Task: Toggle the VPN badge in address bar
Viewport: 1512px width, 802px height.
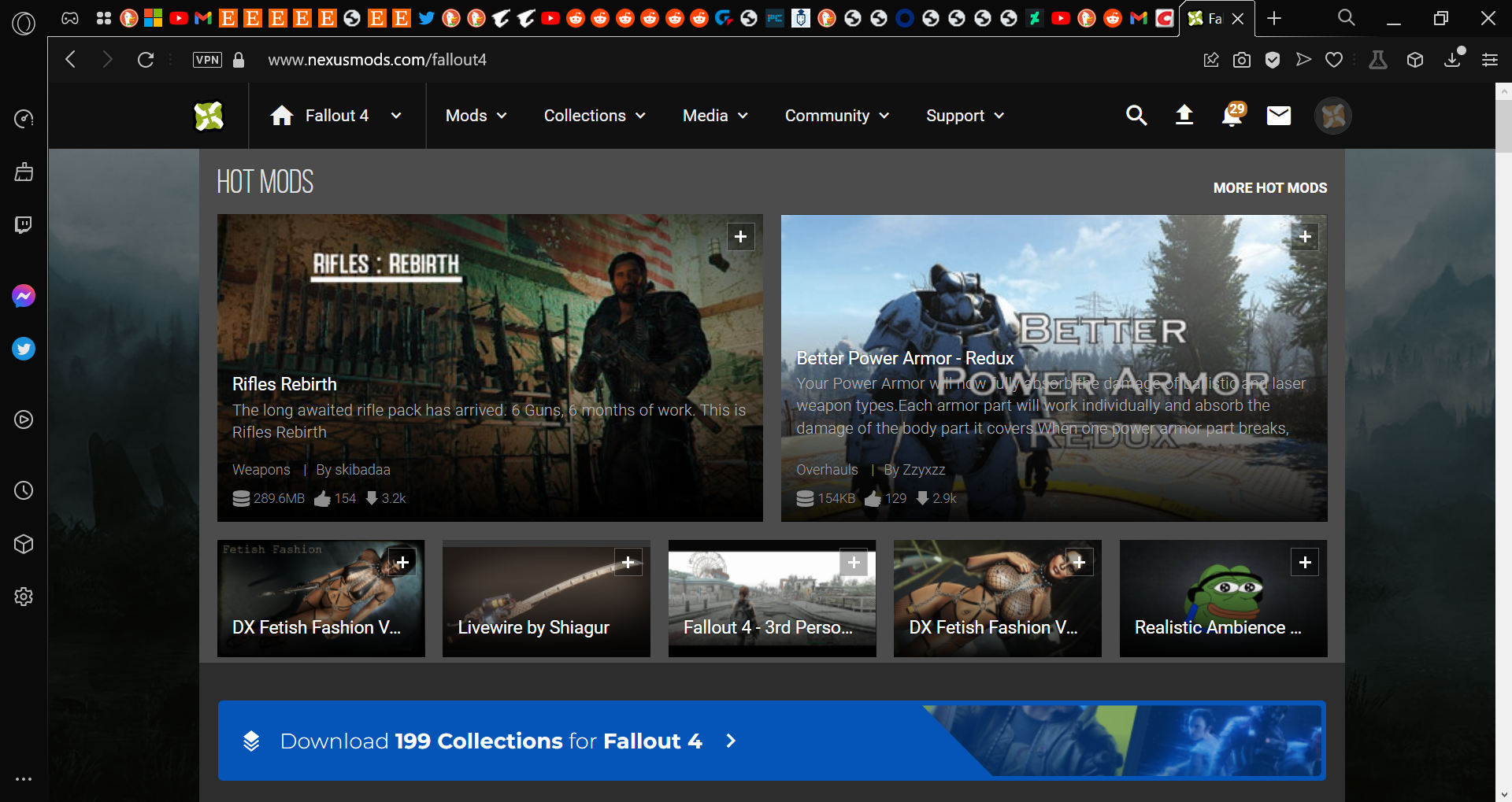Action: click(x=207, y=60)
